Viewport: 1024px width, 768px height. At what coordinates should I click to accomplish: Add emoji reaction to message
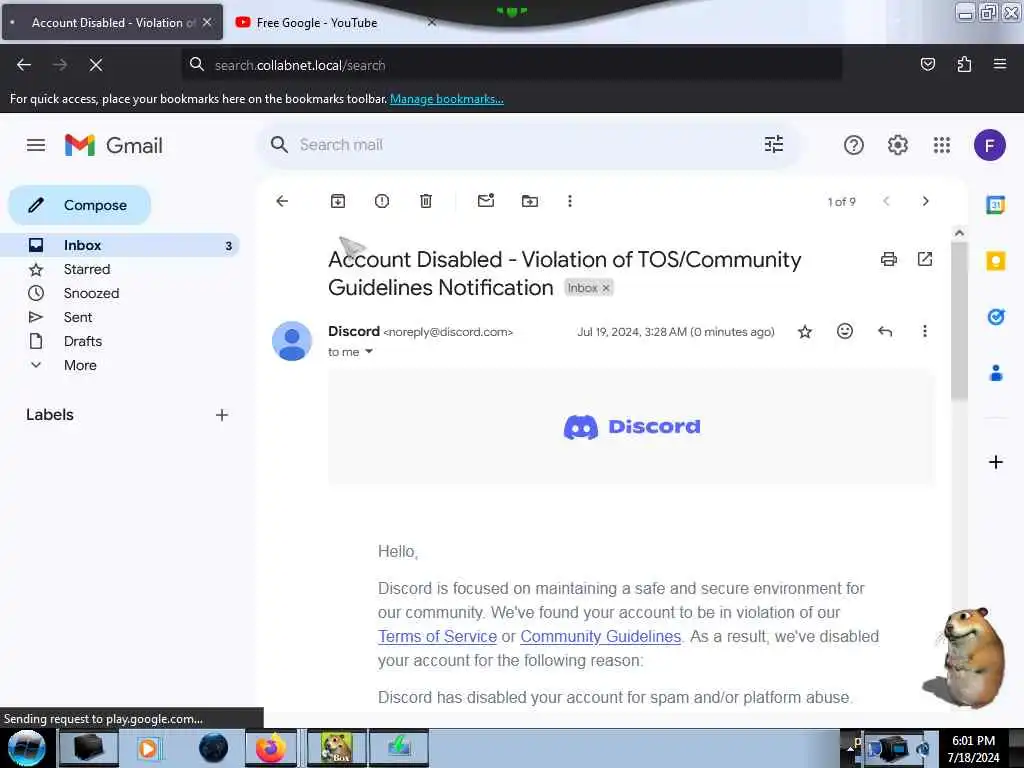tap(845, 331)
